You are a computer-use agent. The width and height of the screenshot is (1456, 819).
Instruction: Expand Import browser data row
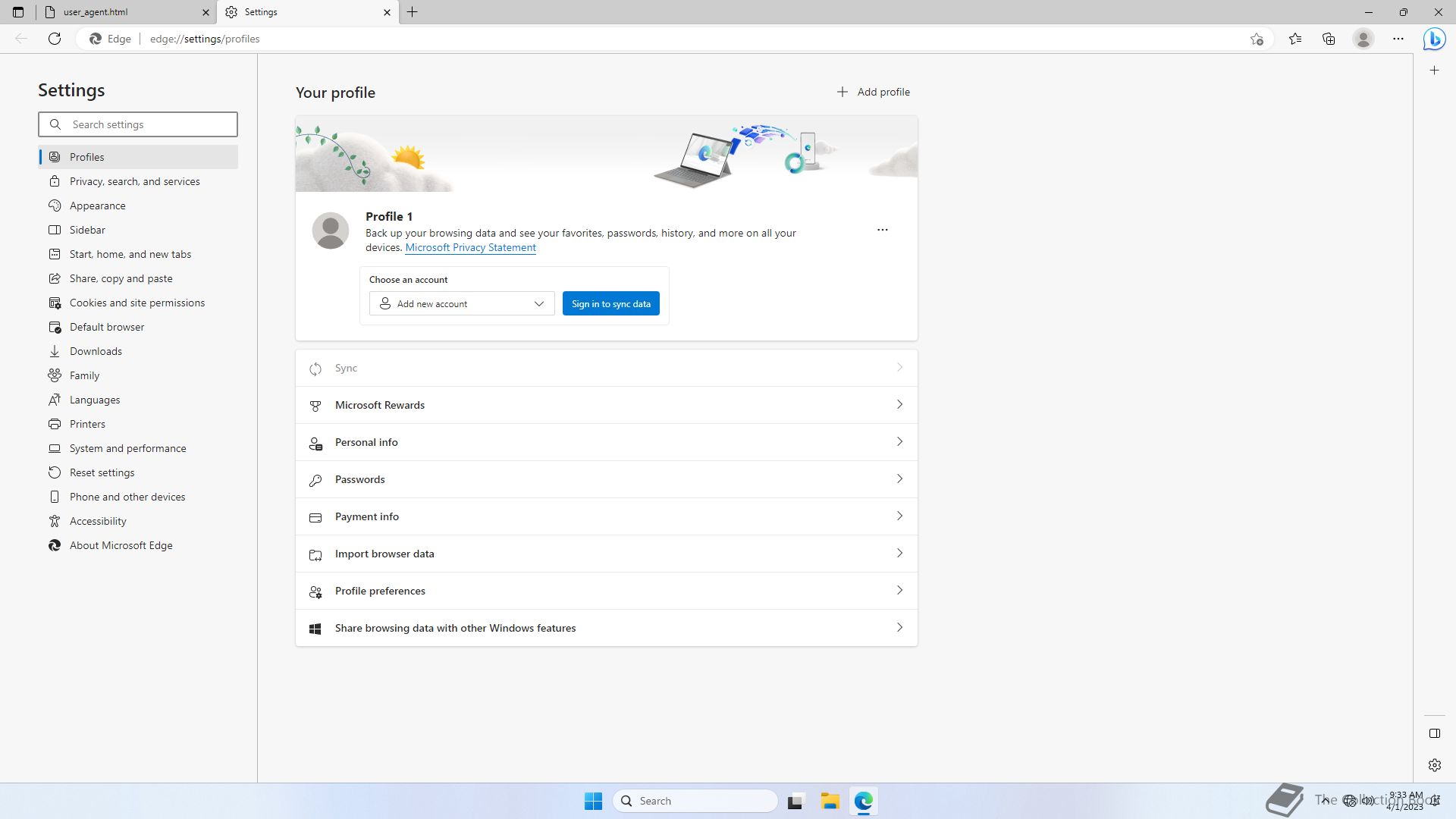tap(607, 554)
